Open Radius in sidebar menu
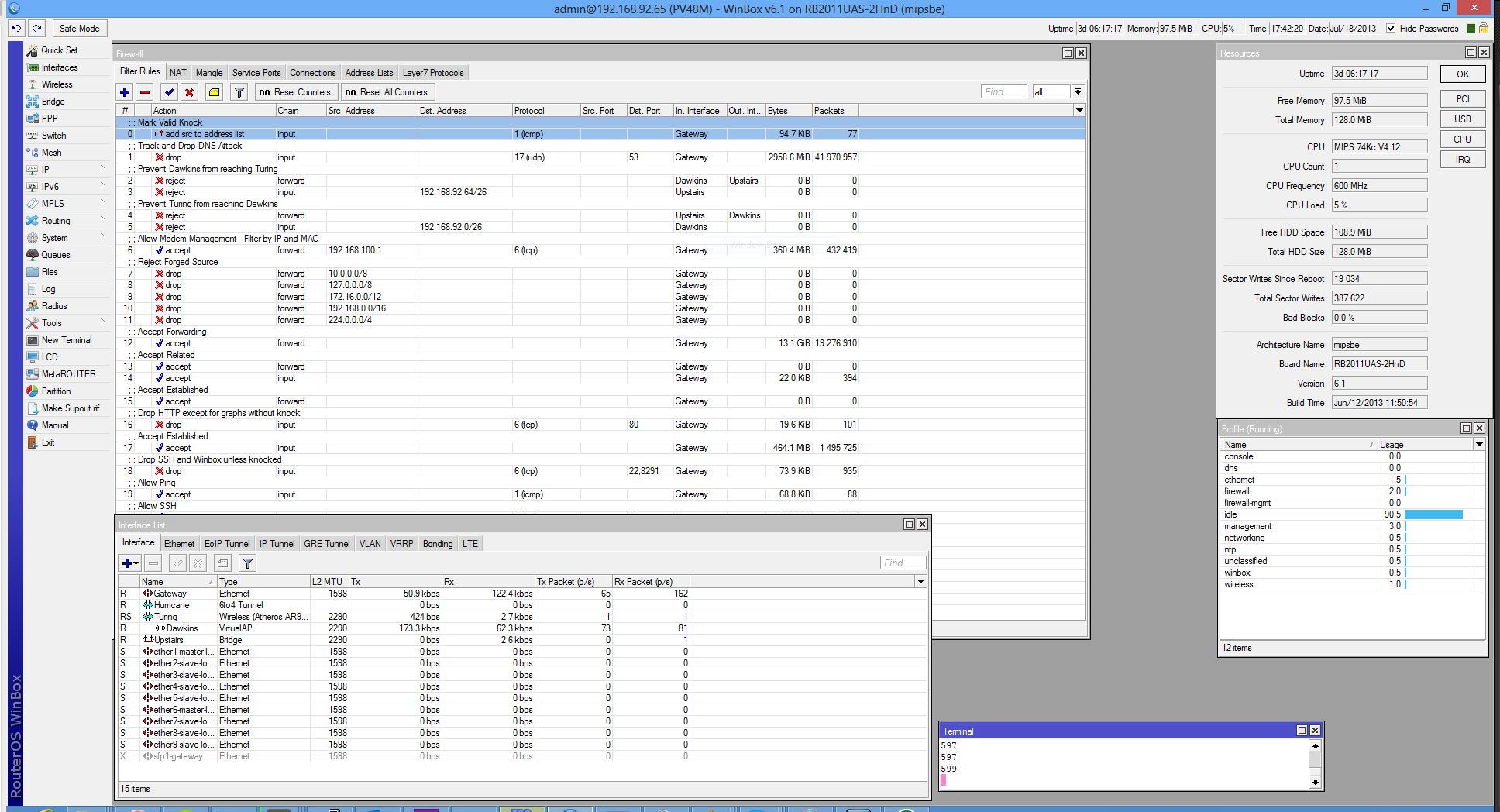Viewport: 1500px width, 812px height. point(54,306)
